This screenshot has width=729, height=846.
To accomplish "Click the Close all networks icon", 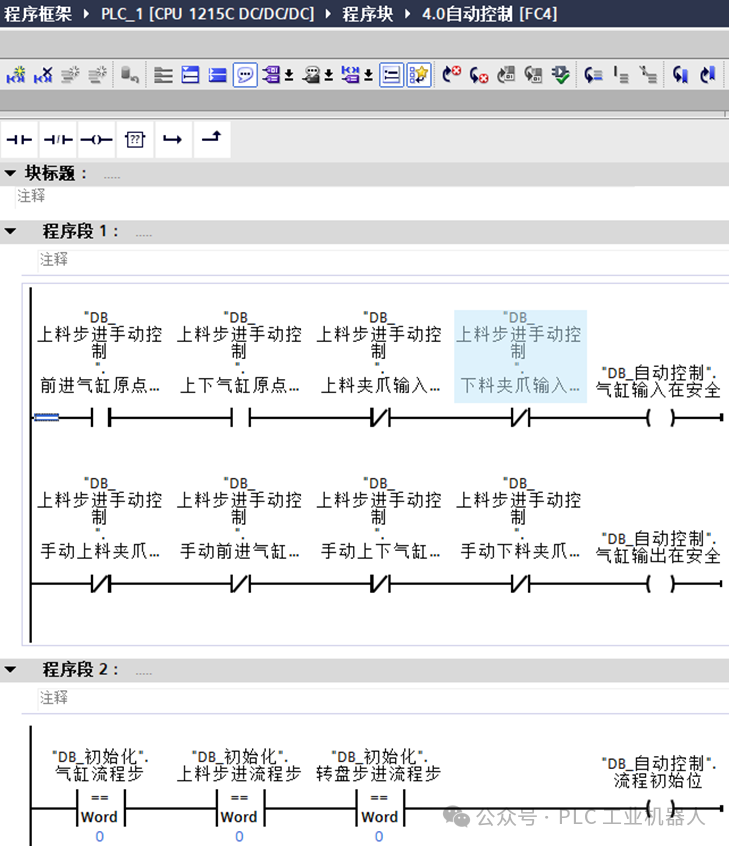I will tap(190, 74).
